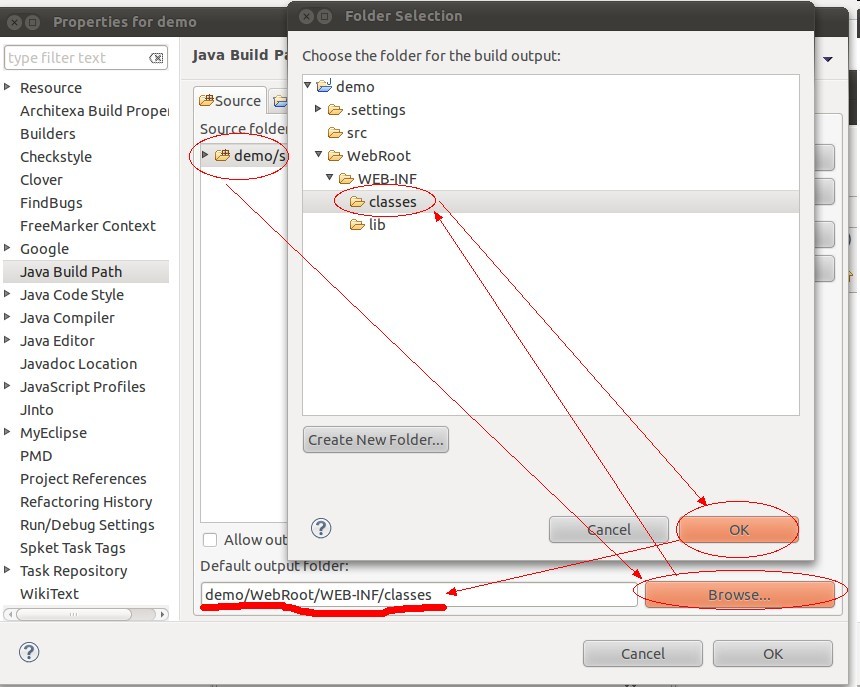860x687 pixels.
Task: Collapse the WEB-INF folder
Action: [329, 178]
